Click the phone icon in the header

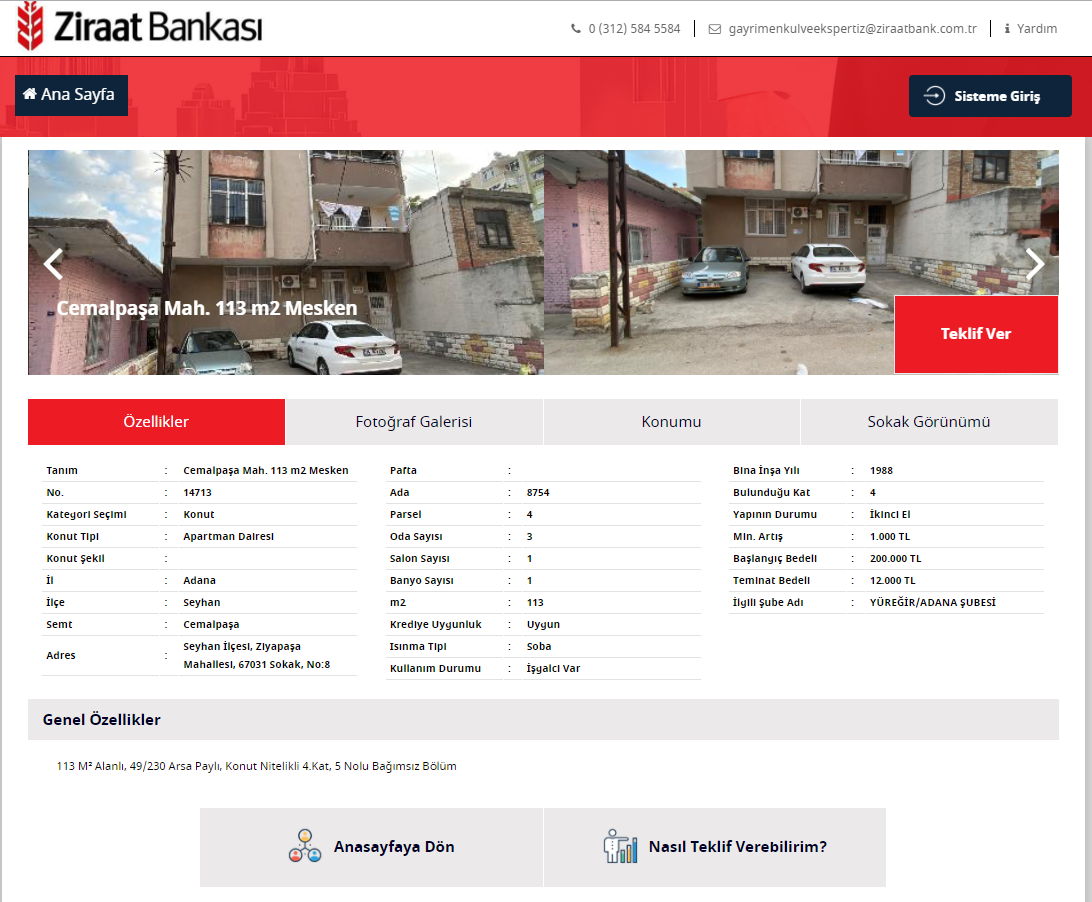pyautogui.click(x=576, y=29)
